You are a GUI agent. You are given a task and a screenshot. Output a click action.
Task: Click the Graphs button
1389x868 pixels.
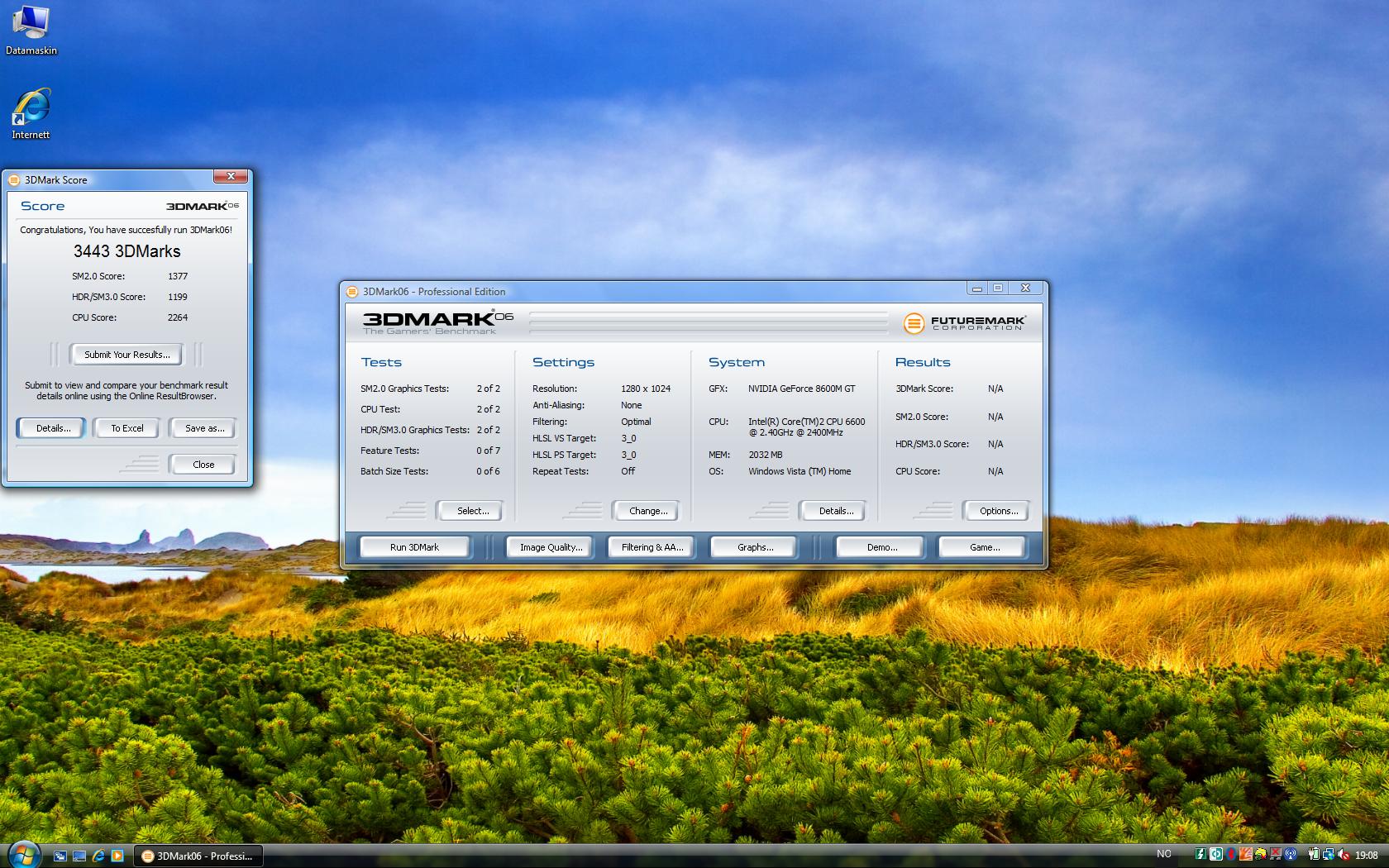point(755,547)
